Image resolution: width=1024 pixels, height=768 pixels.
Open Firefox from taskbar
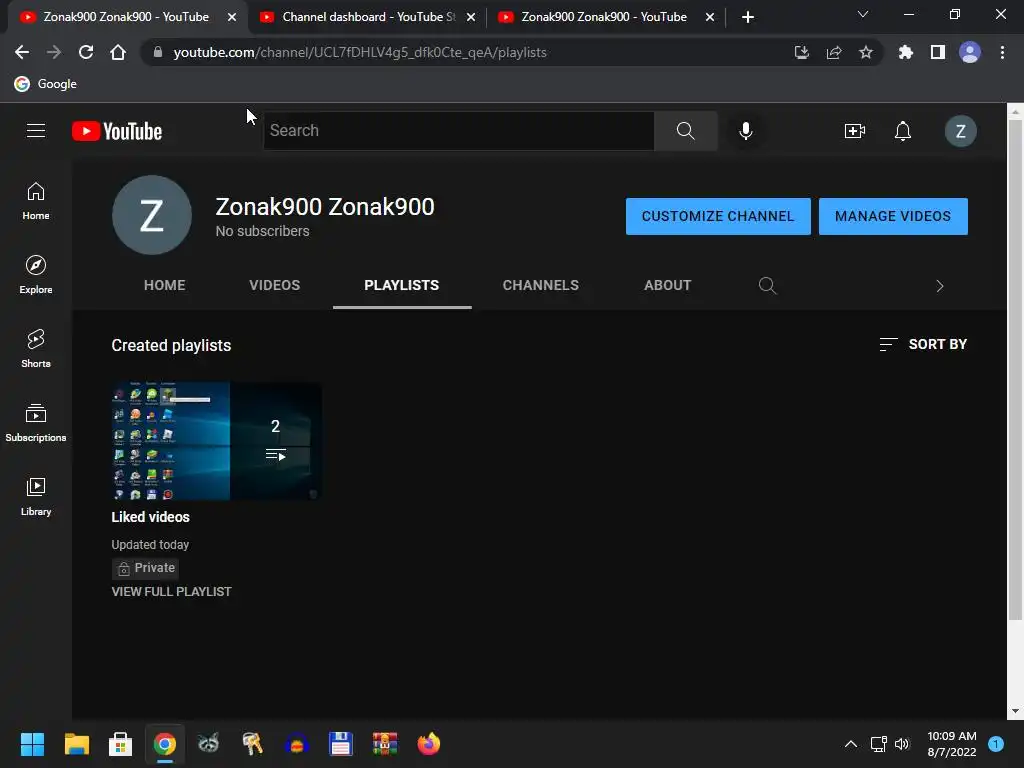pyautogui.click(x=428, y=744)
